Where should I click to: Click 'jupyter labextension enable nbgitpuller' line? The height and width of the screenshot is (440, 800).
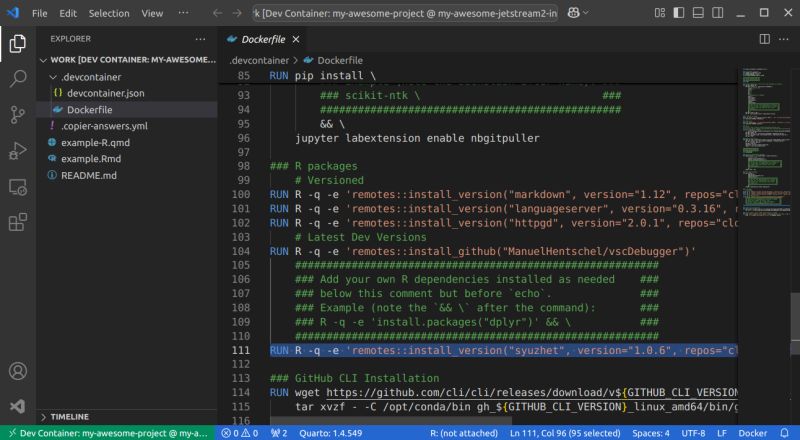point(417,138)
